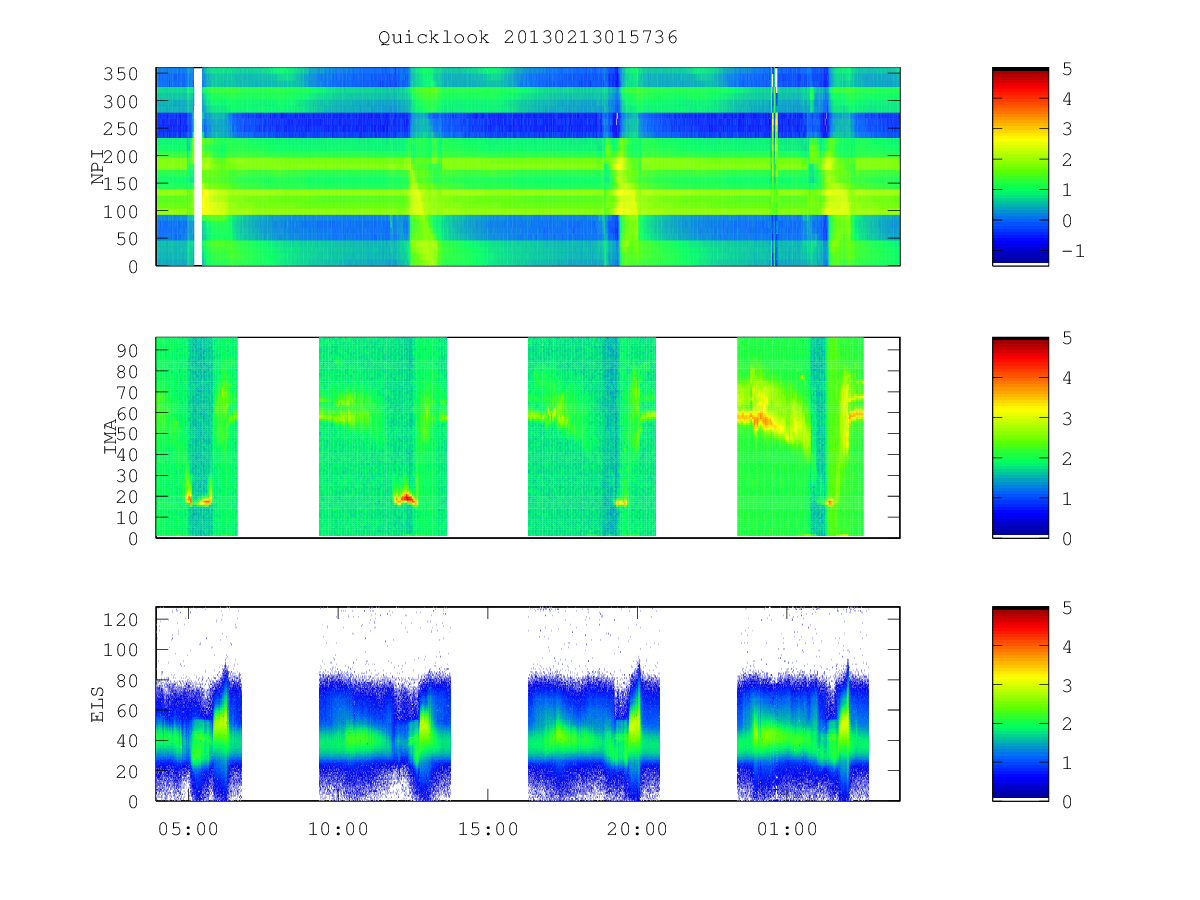Screen dimensions: 1200x900
Task: Click the '01:00' time axis label
Action: pos(787,829)
